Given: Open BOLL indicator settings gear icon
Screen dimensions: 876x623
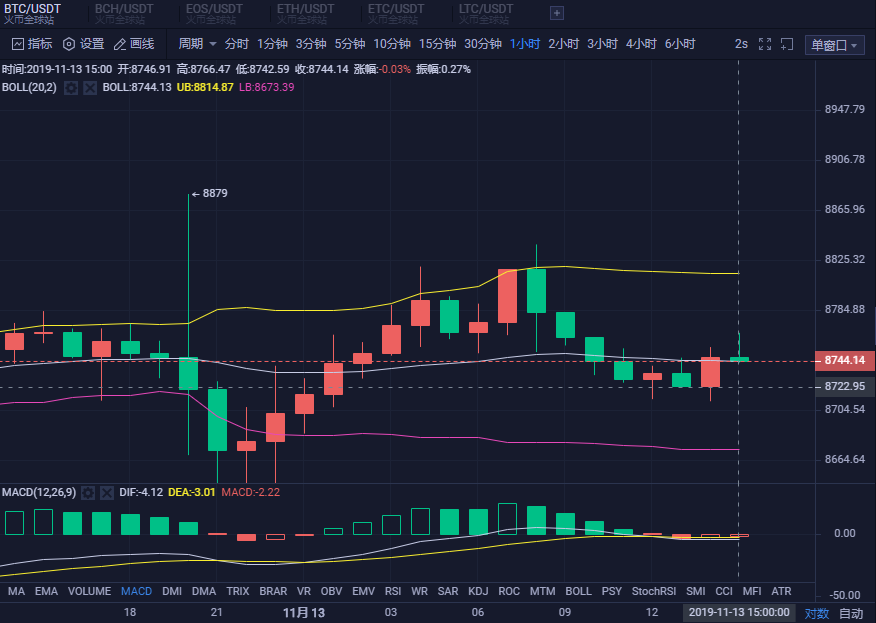Looking at the screenshot, I should (69, 87).
